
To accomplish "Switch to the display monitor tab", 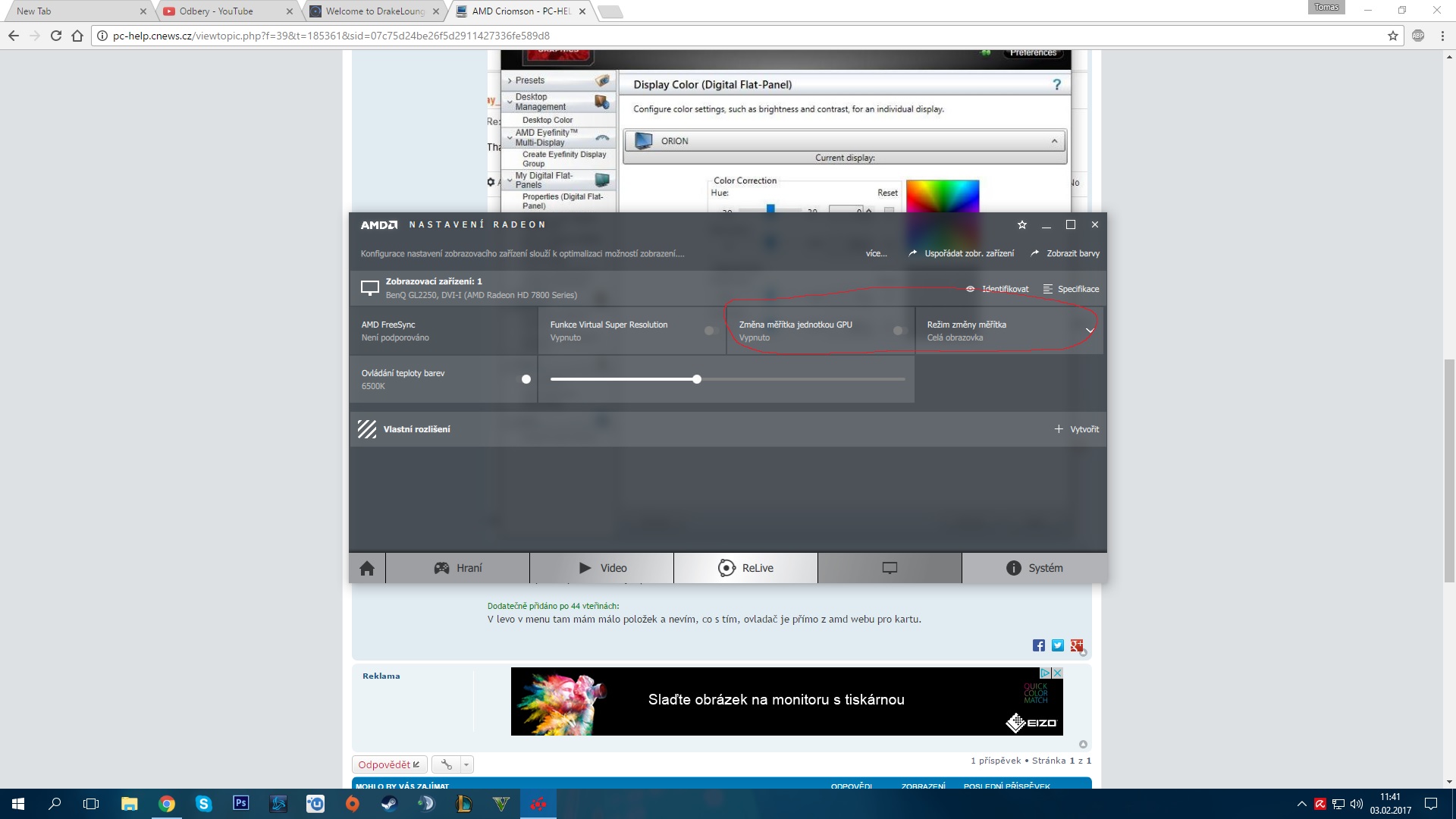I will coord(890,568).
